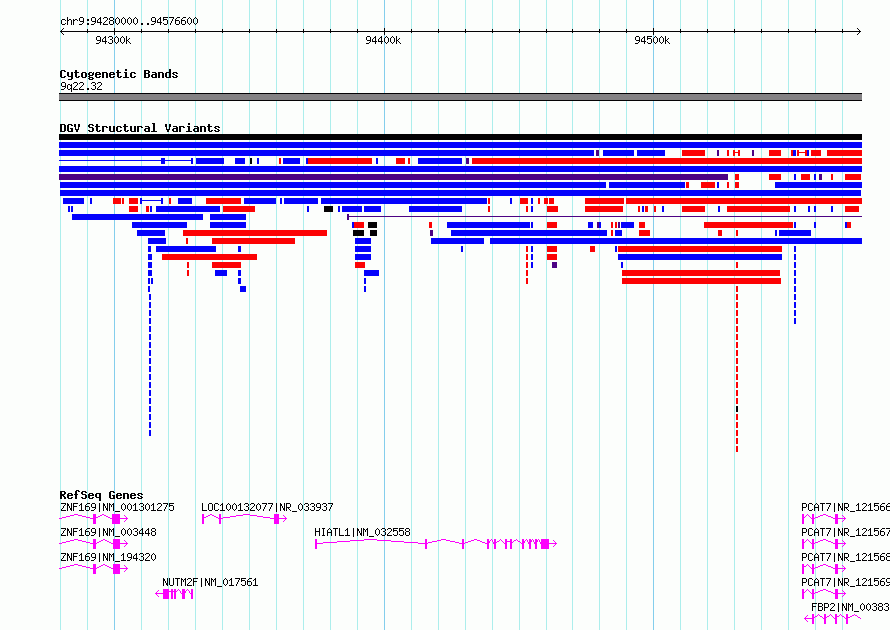Select the gene glyph under ZNF169|NM_001301275
The height and width of the screenshot is (630, 890).
click(94, 519)
